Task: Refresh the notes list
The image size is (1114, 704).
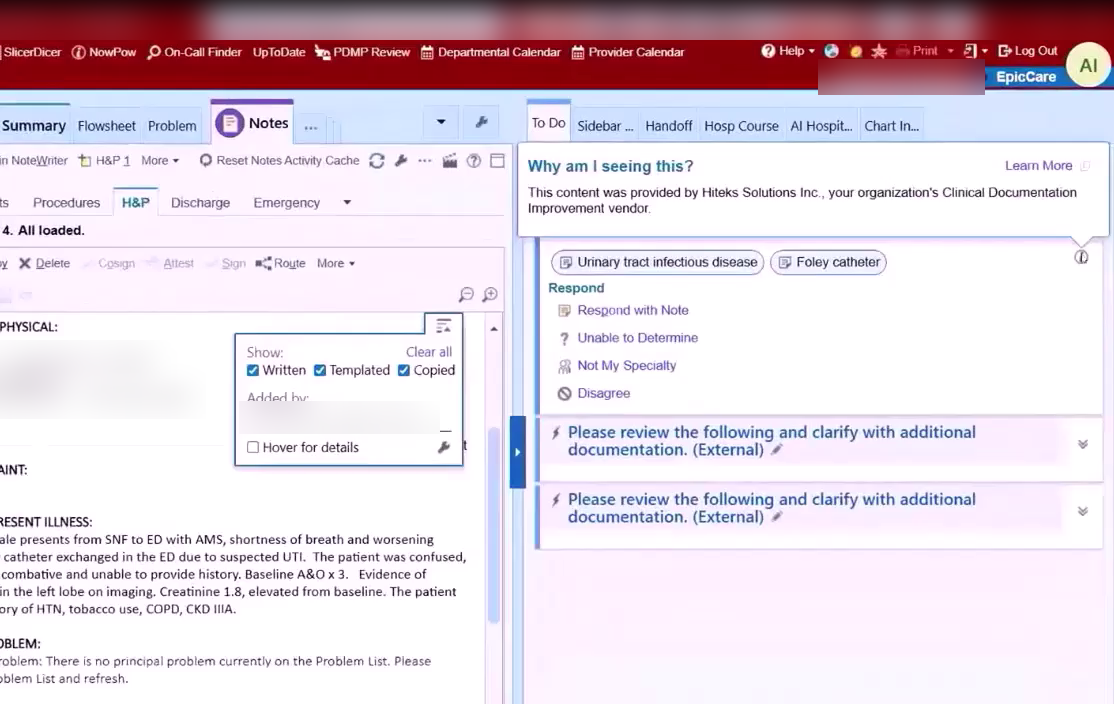Action: [377, 161]
